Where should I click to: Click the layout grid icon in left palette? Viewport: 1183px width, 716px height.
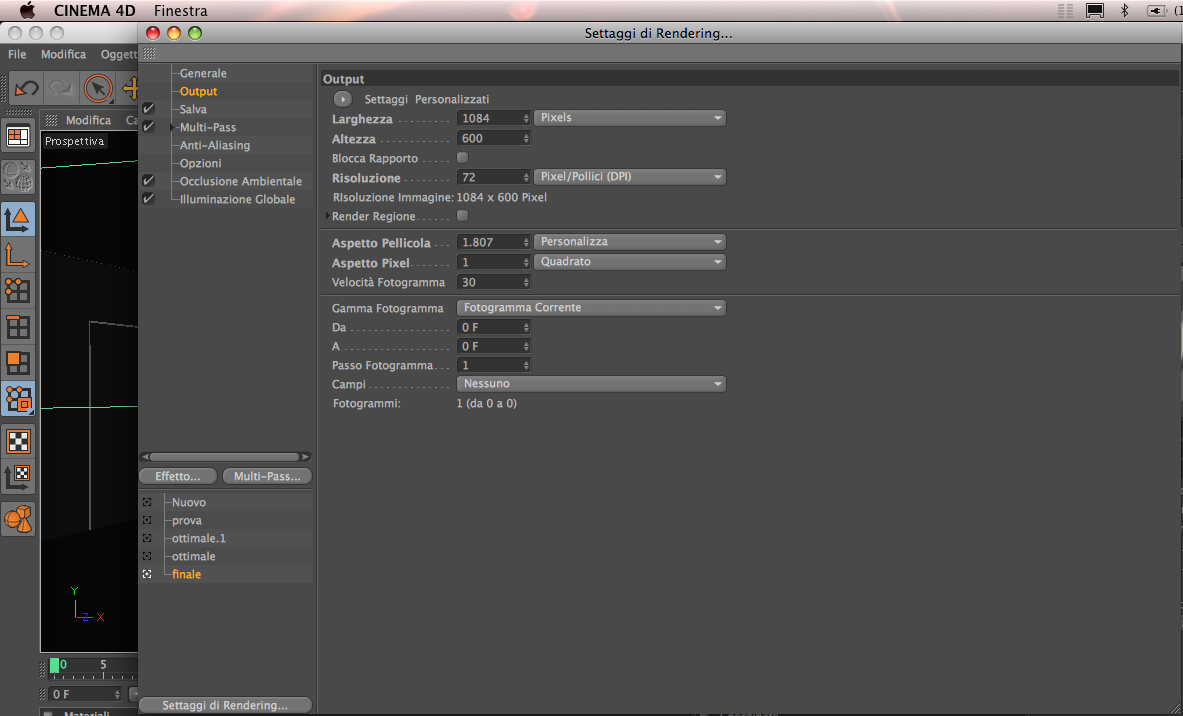tap(17, 137)
